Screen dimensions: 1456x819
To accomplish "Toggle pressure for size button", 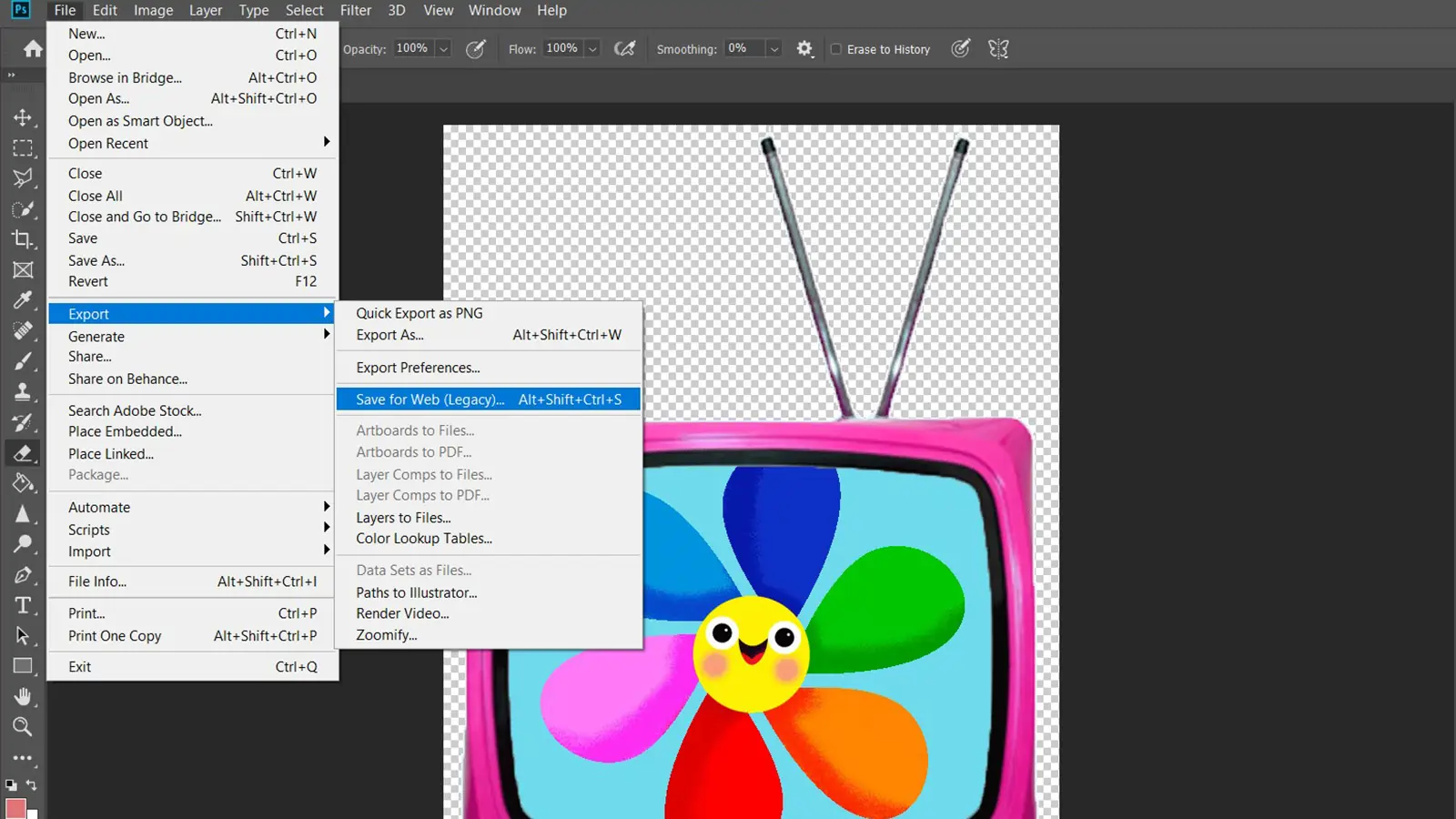I will coord(961,49).
